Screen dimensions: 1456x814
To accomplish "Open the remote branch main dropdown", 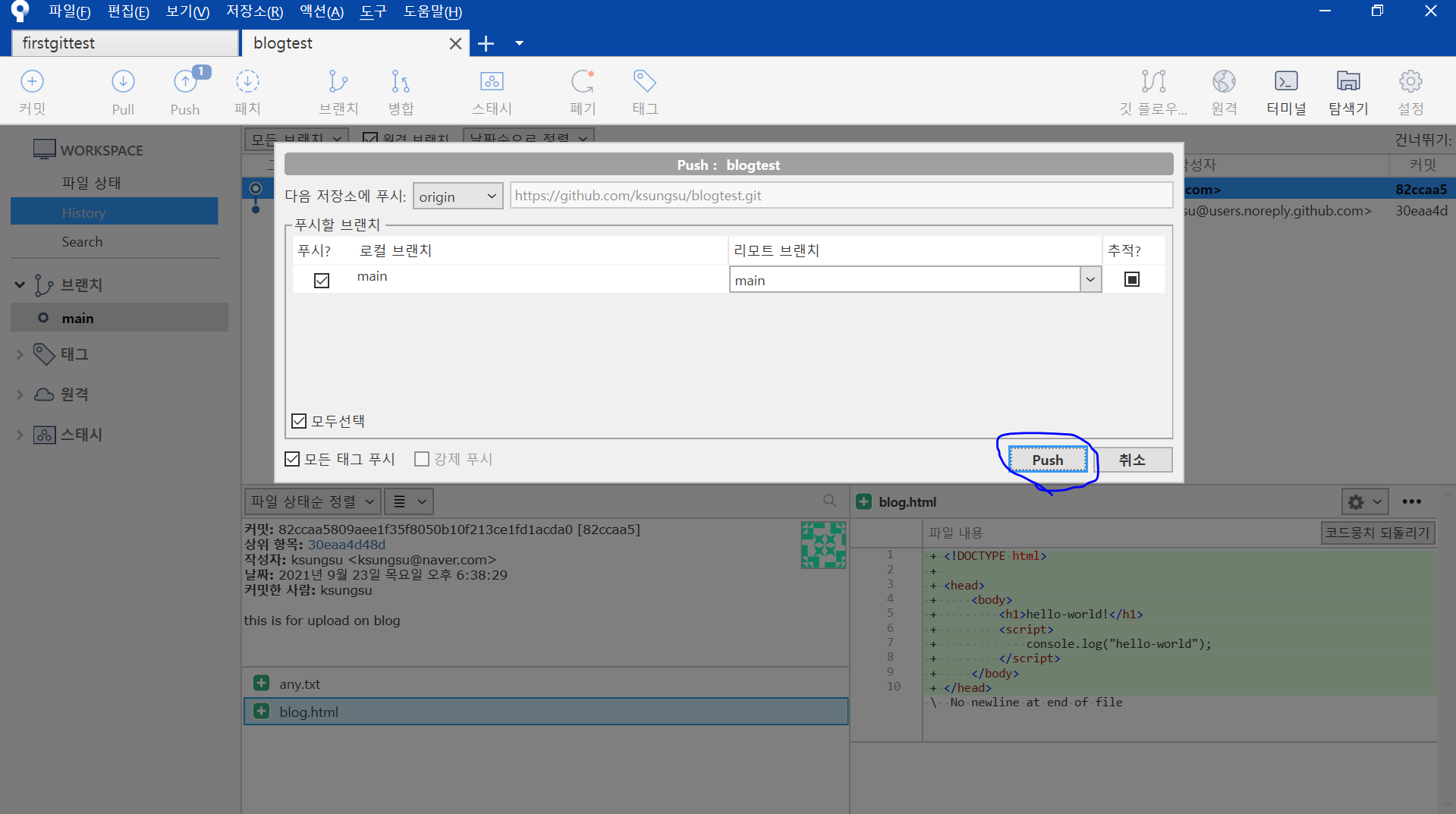I will click(x=1090, y=280).
